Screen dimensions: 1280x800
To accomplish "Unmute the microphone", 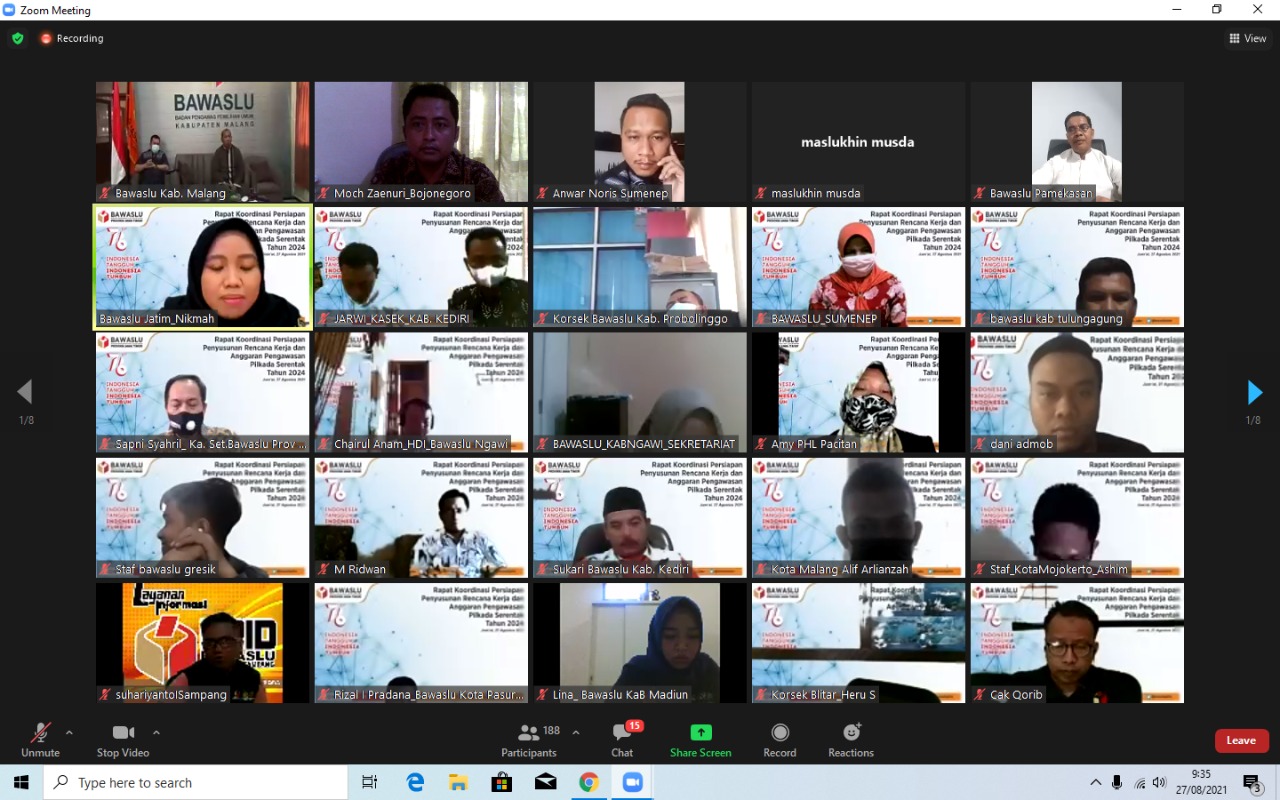I will point(40,740).
